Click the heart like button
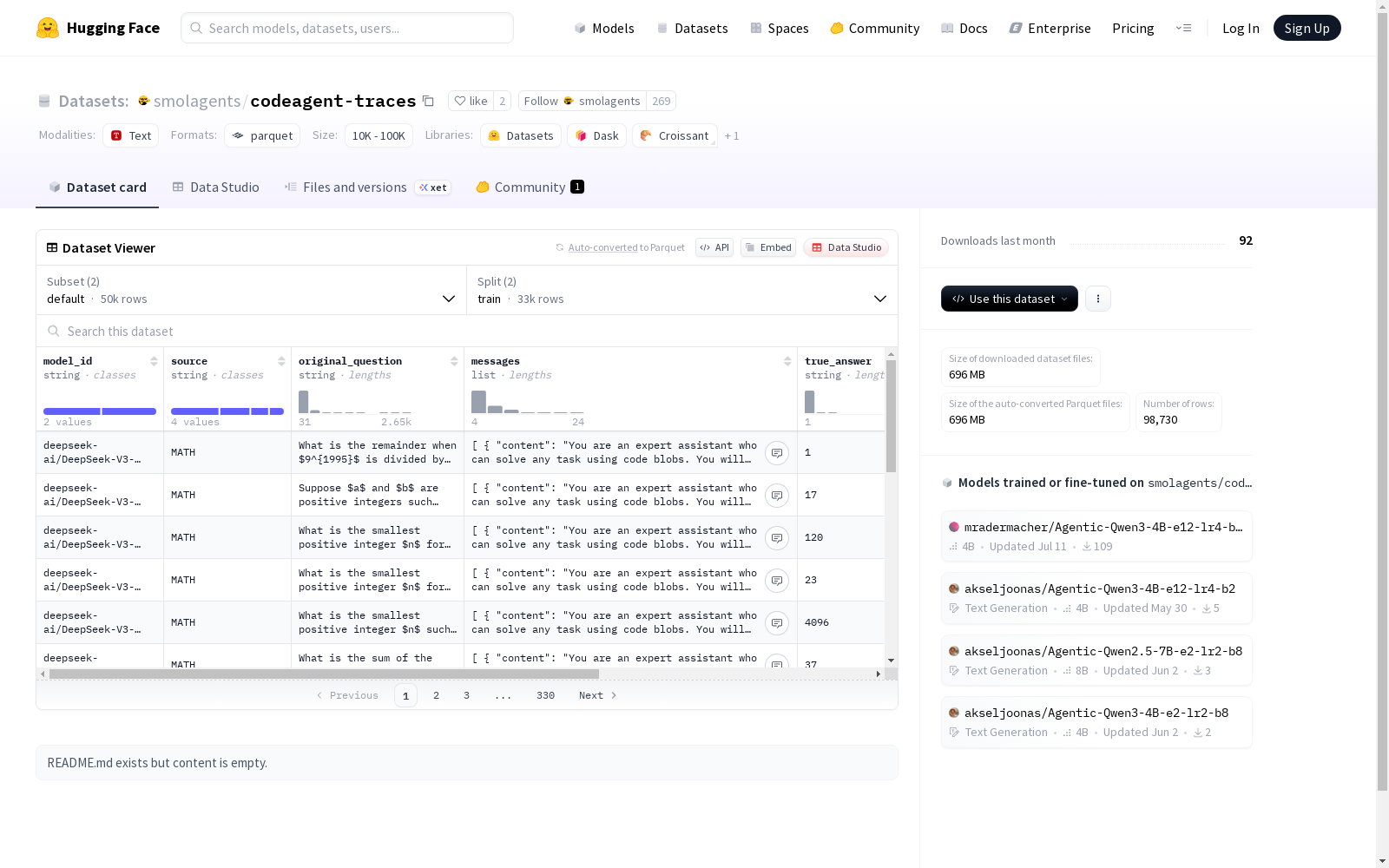 click(471, 101)
